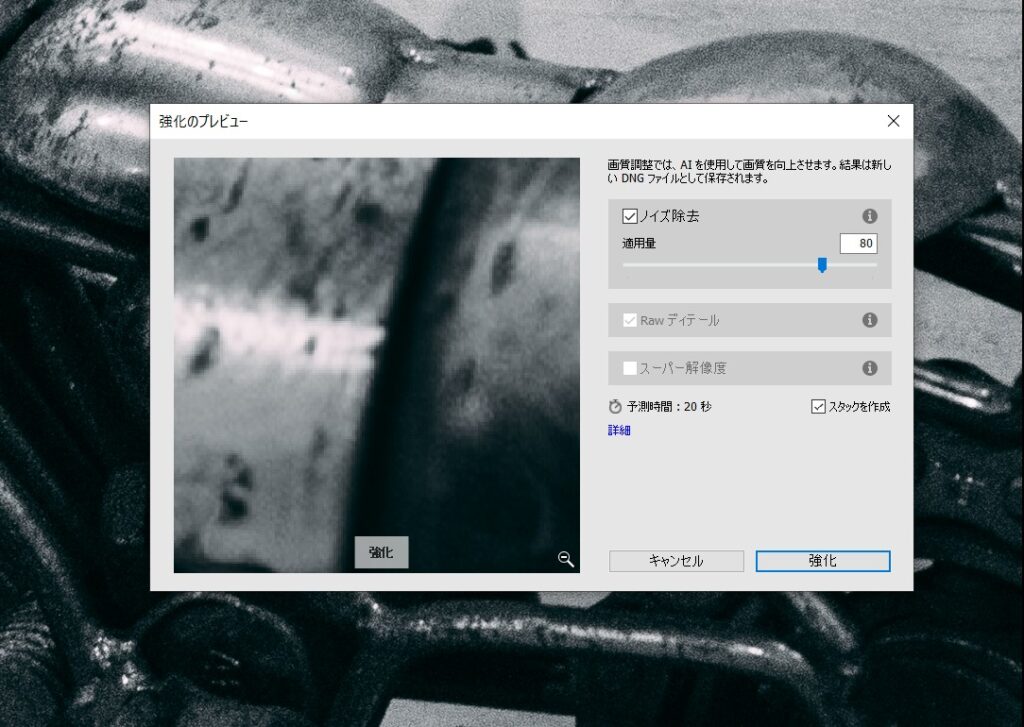Click the left end of the 適用量 slider track

[625, 265]
